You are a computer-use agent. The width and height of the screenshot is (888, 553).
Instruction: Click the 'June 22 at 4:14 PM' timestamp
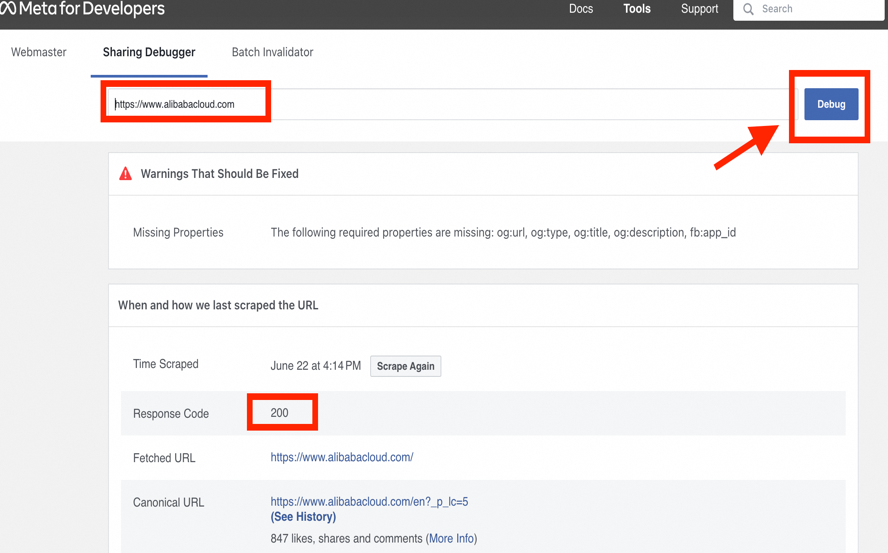315,366
